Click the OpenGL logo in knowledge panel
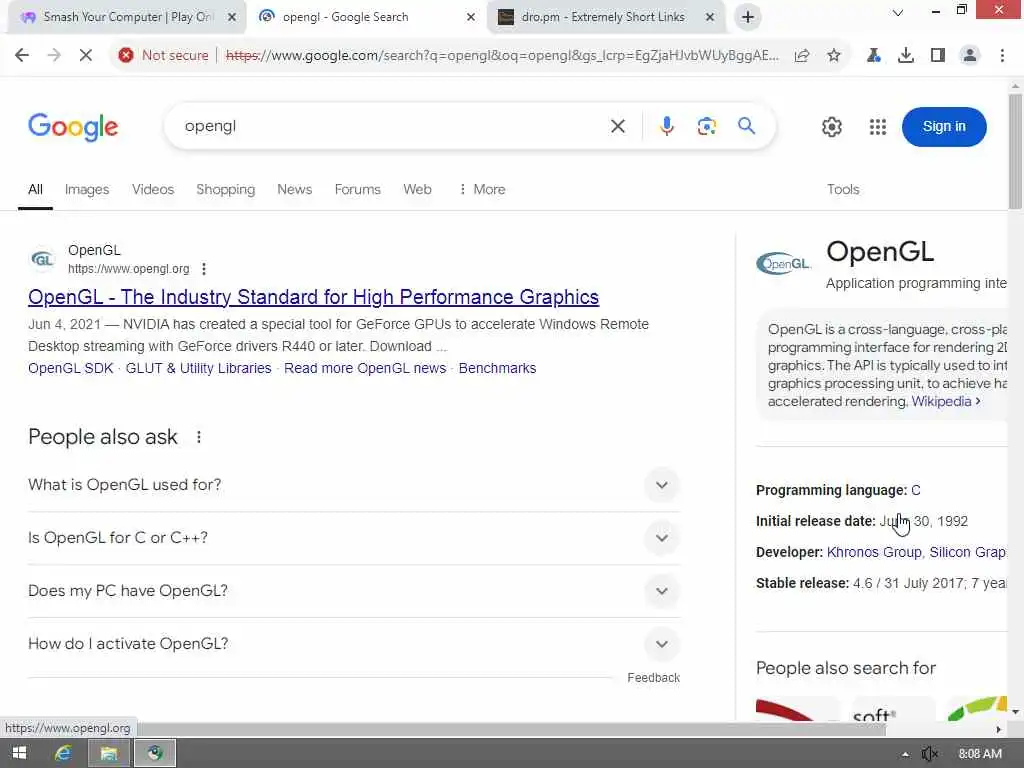 tap(784, 264)
